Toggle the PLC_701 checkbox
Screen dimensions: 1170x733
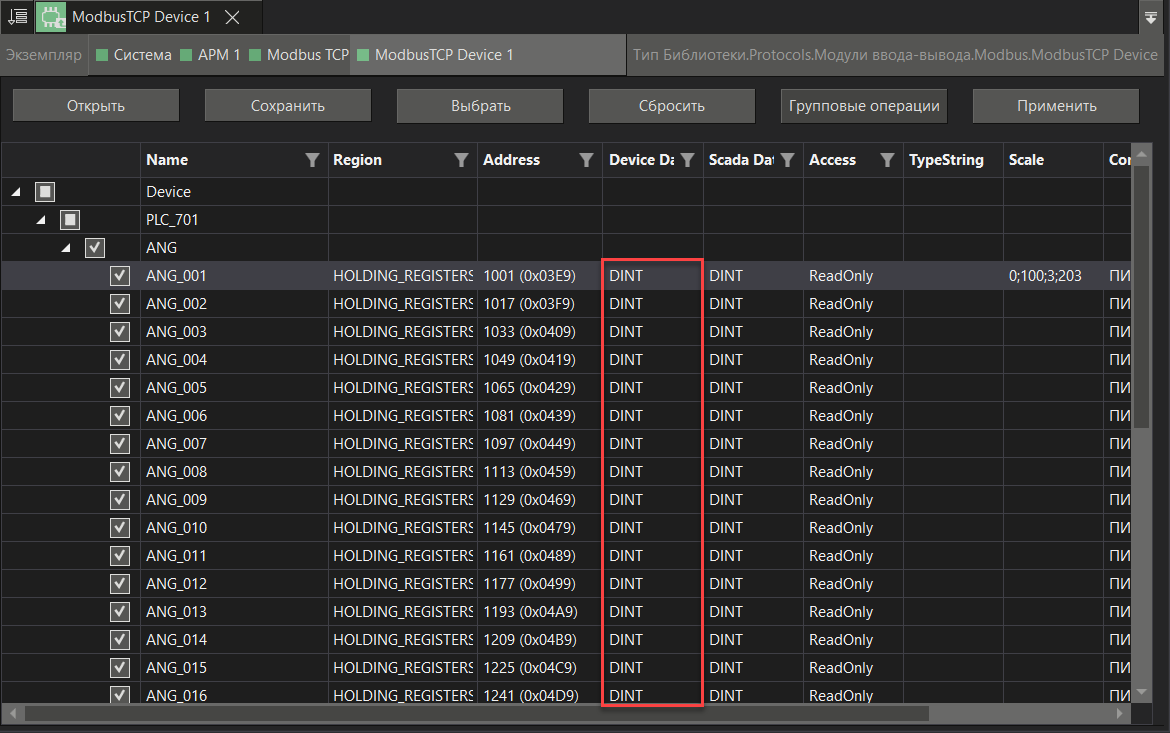click(69, 220)
